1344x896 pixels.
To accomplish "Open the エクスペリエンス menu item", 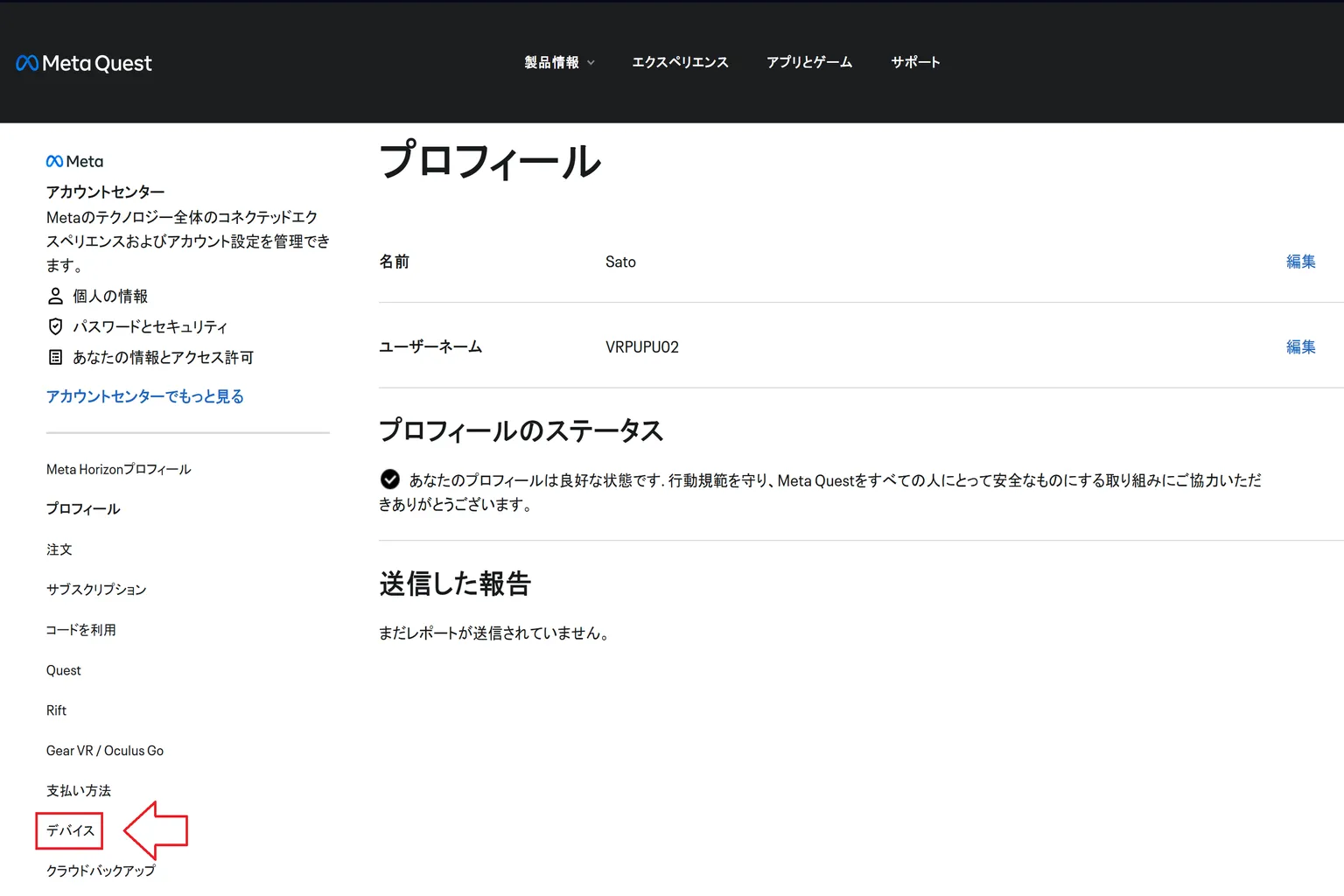I will (x=680, y=62).
